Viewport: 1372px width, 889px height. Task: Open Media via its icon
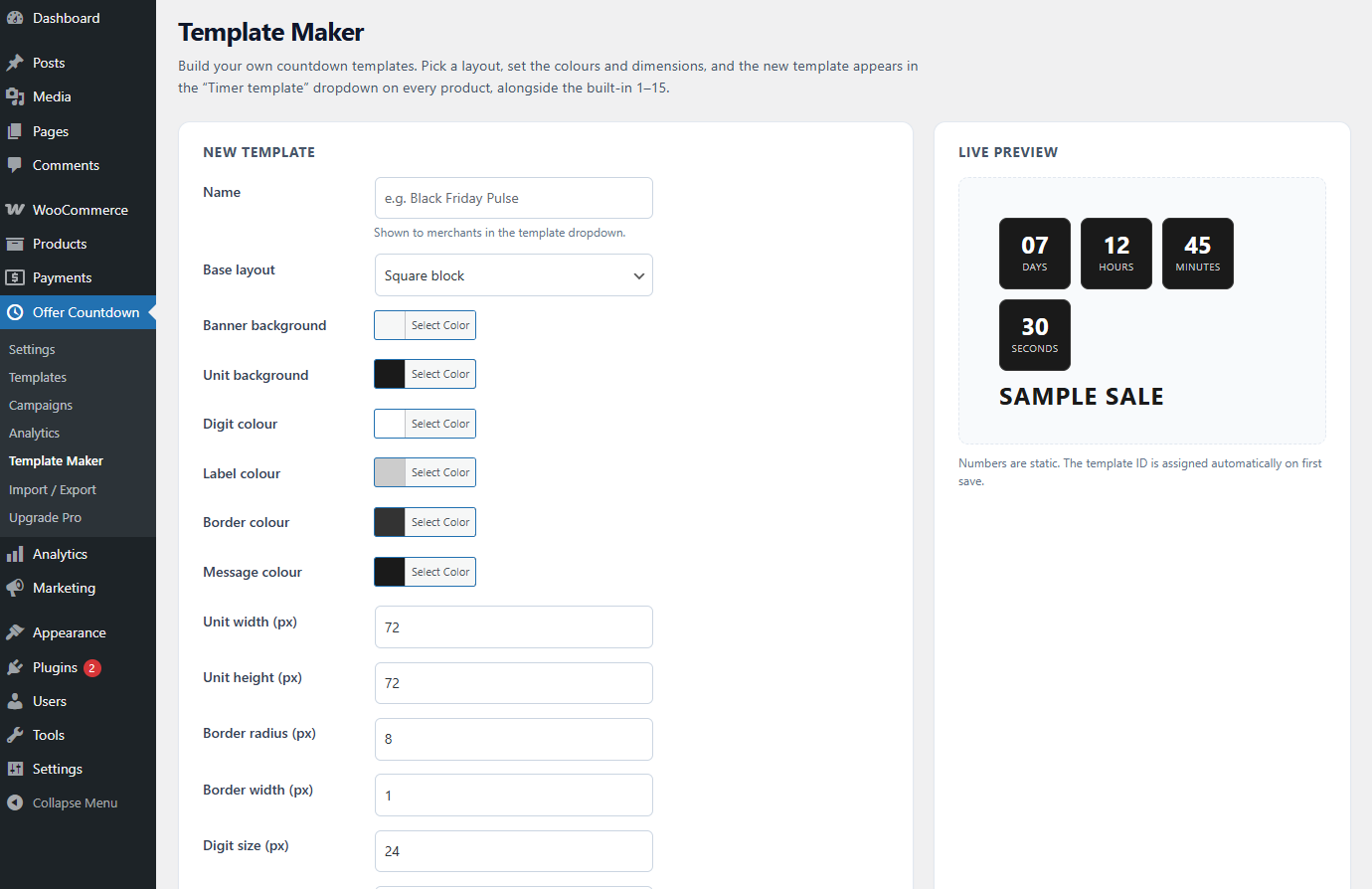click(15, 96)
